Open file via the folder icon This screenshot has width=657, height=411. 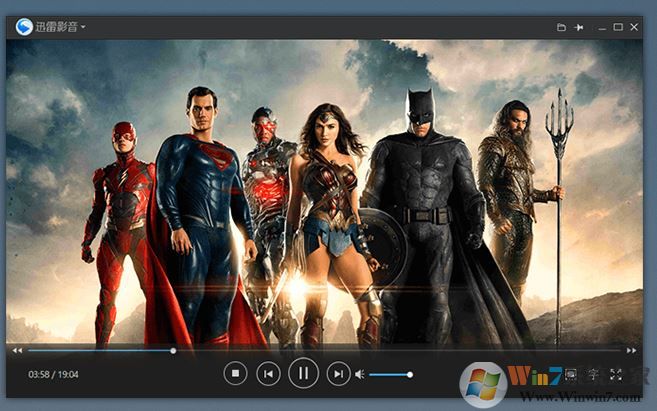pos(562,27)
